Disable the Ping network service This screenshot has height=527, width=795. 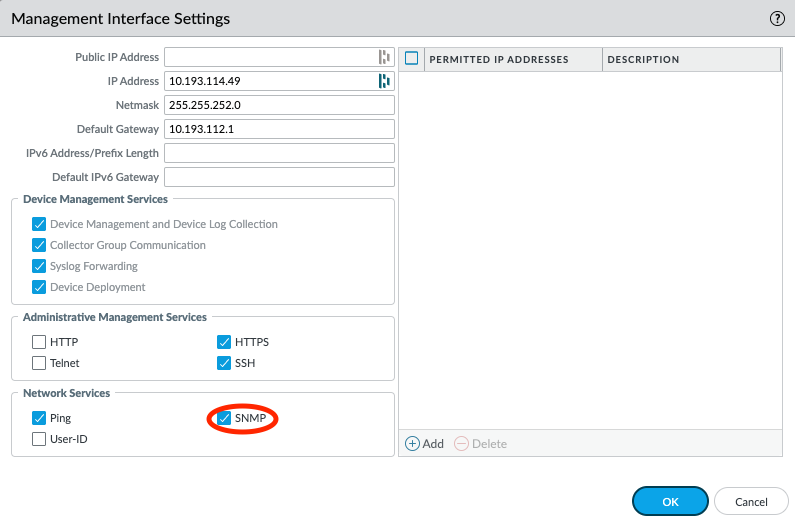tap(40, 418)
